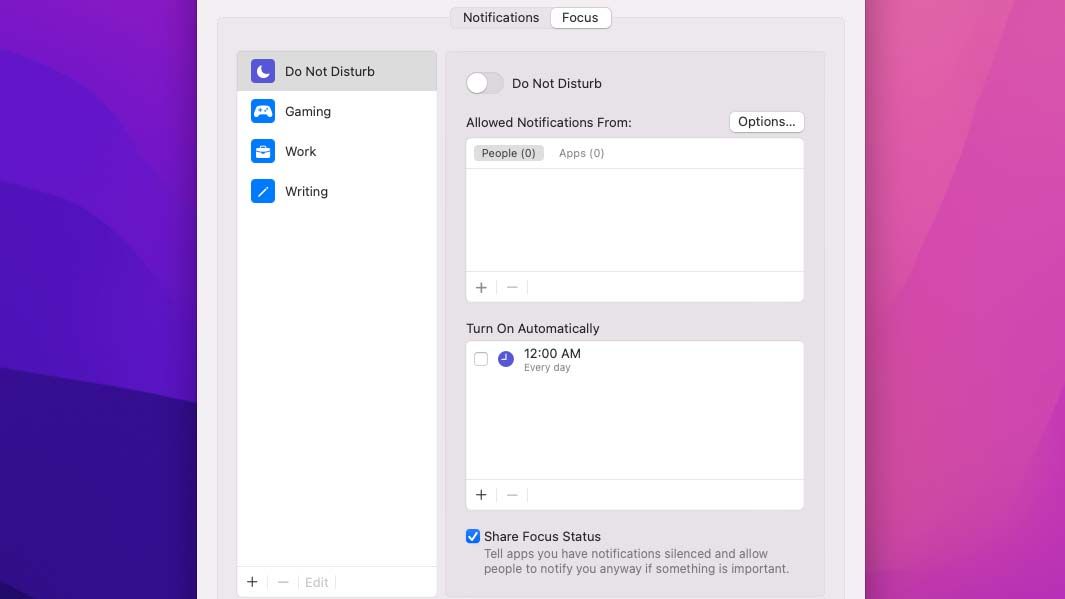Turn on the Do Not Disturb switch
1065x599 pixels.
pyautogui.click(x=484, y=83)
